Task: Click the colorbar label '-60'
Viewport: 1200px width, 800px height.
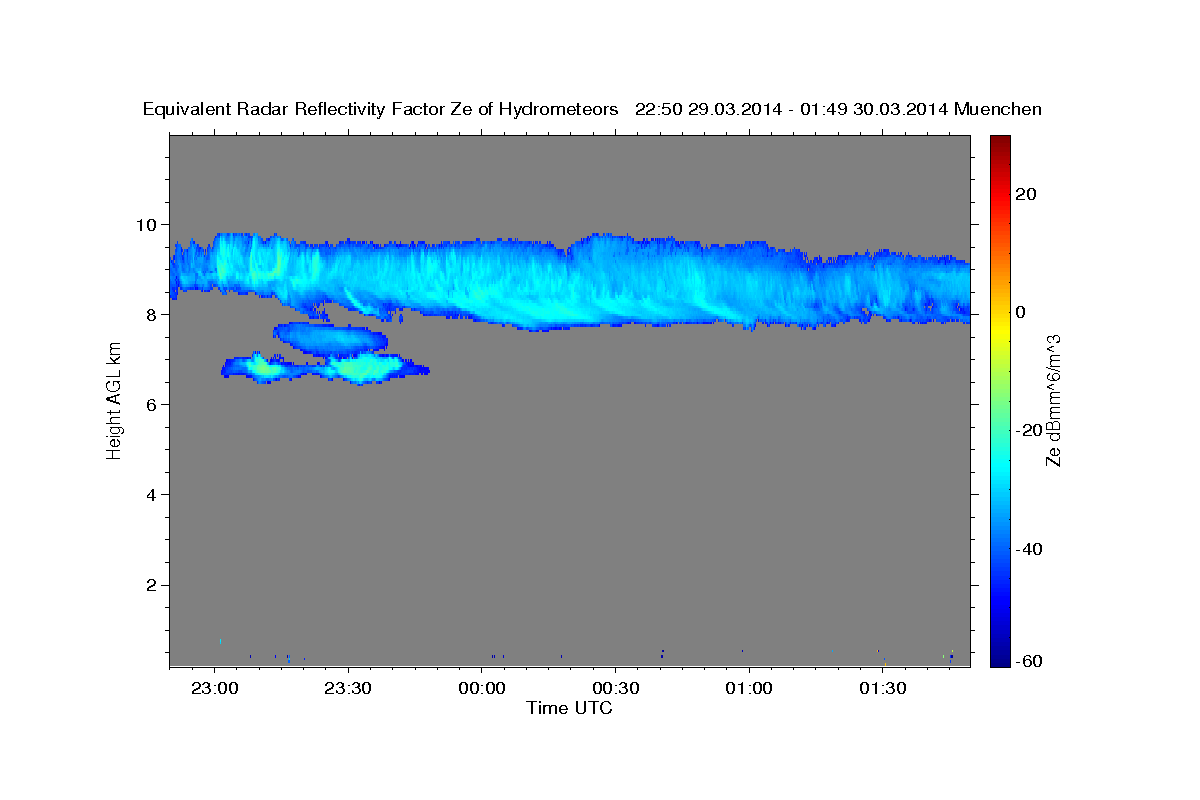Action: (1029, 661)
